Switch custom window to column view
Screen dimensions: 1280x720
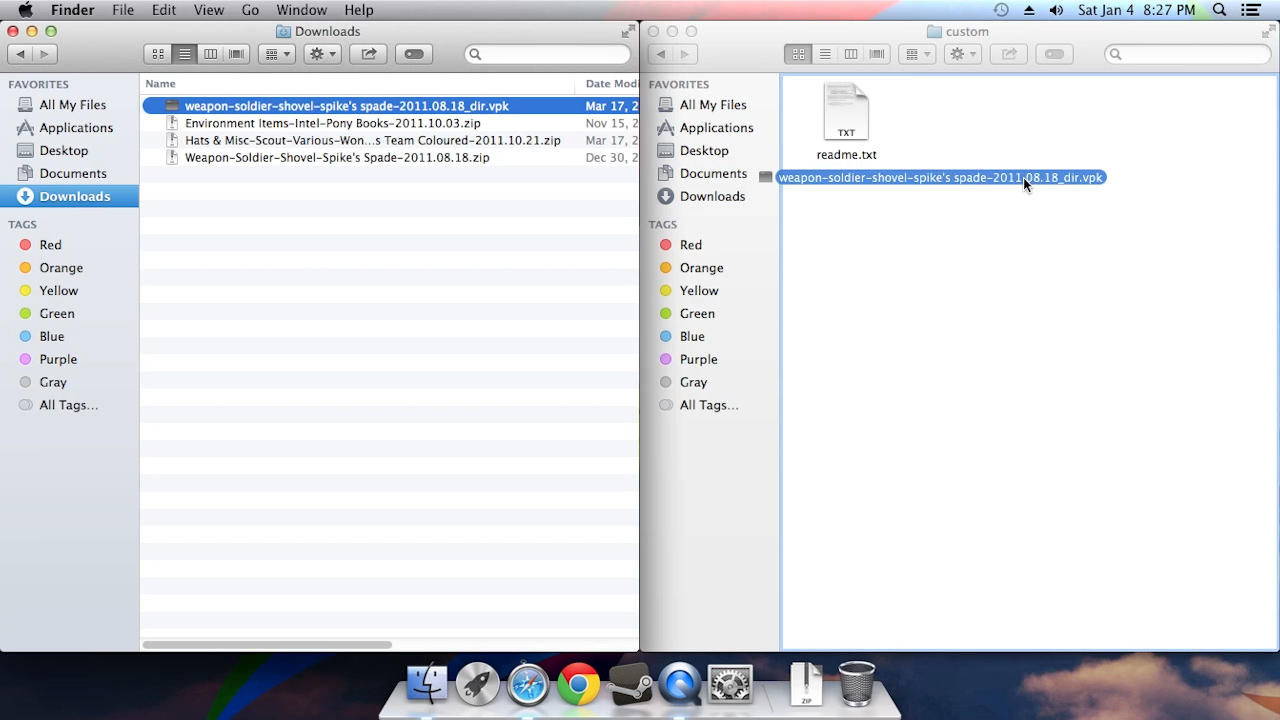pos(850,54)
